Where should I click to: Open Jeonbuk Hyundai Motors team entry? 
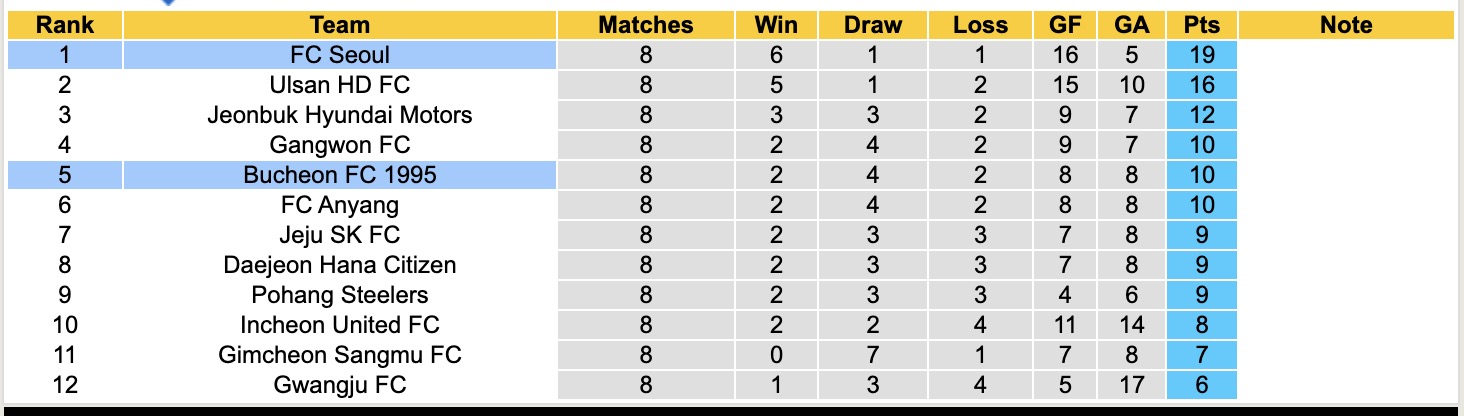click(x=340, y=115)
